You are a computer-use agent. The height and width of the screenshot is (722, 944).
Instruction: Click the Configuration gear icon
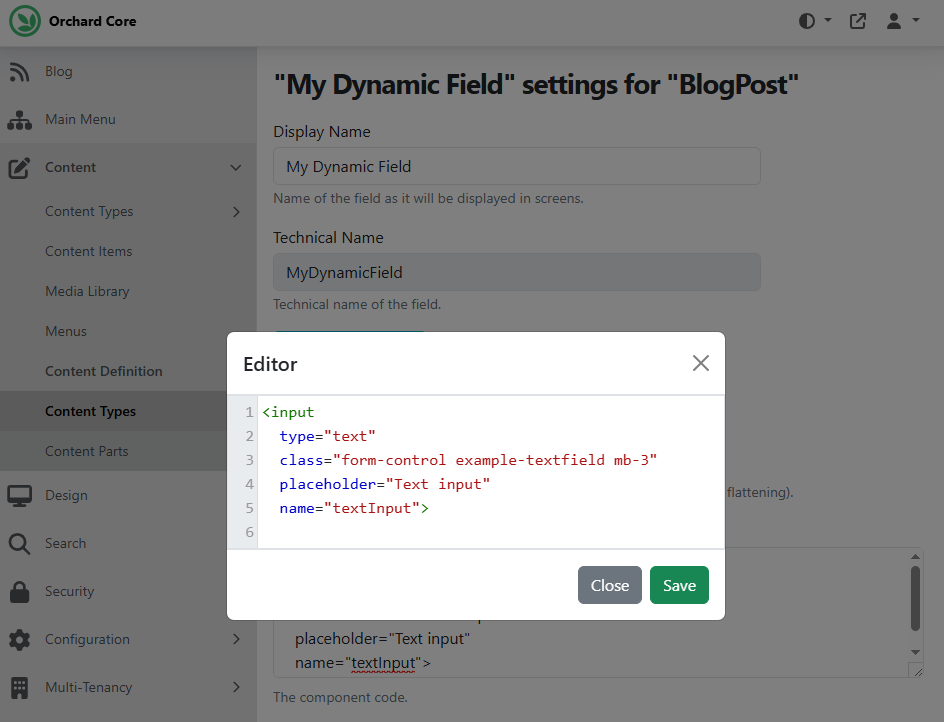(19, 640)
